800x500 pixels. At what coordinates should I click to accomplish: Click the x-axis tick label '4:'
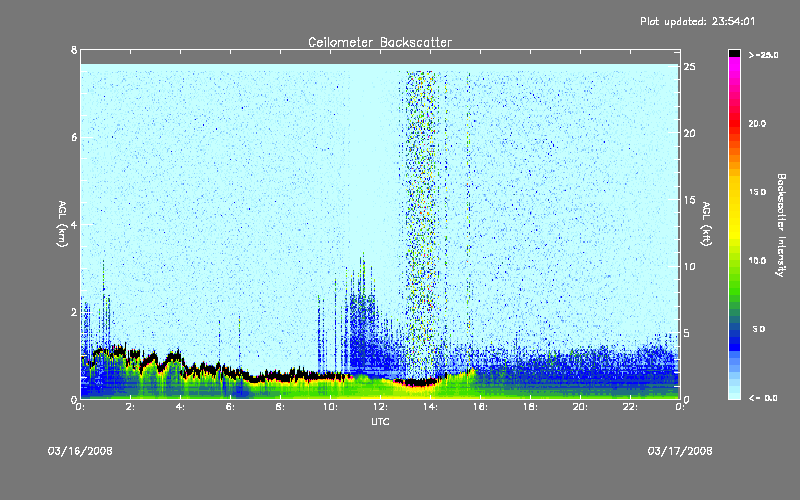click(x=180, y=407)
